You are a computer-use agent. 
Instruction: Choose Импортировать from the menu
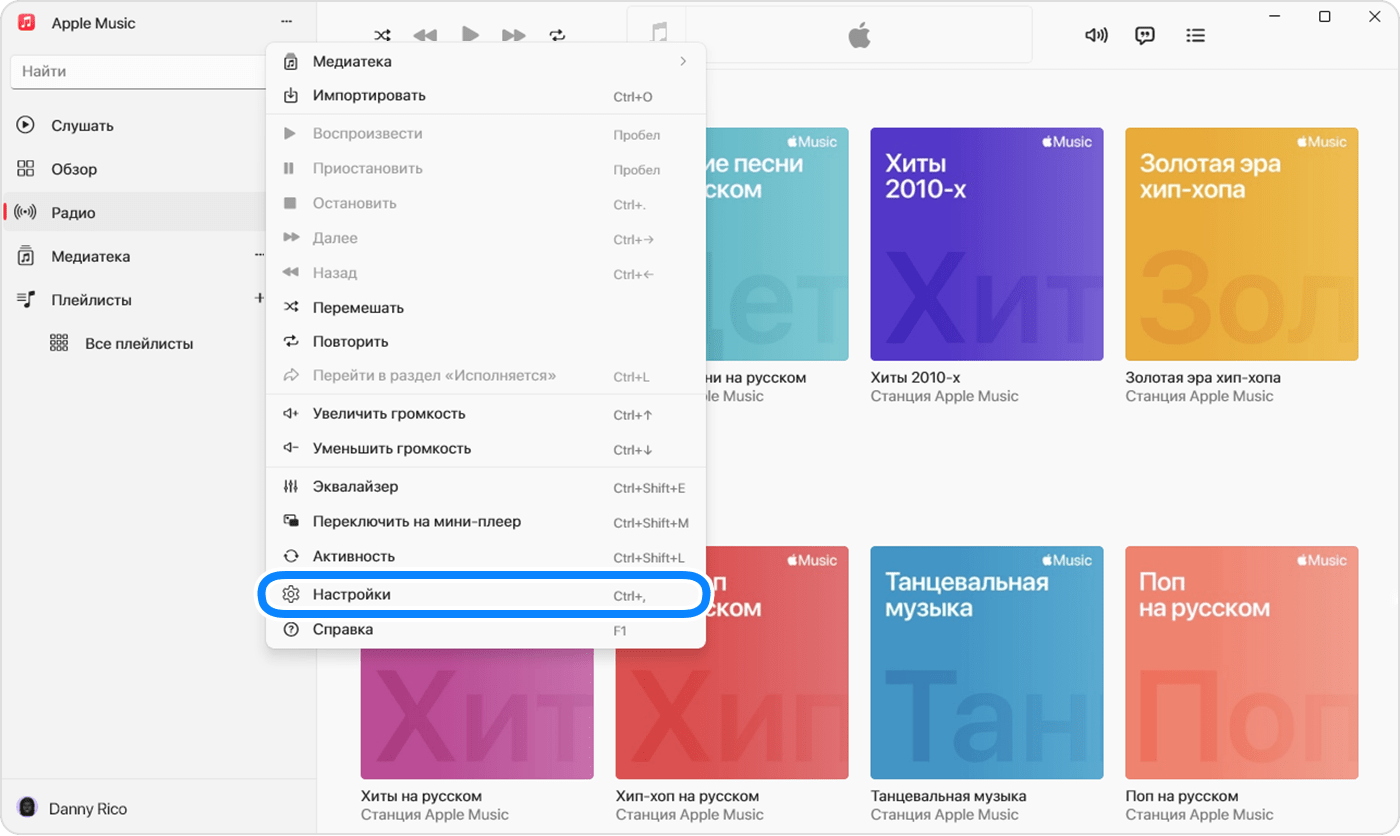486,96
